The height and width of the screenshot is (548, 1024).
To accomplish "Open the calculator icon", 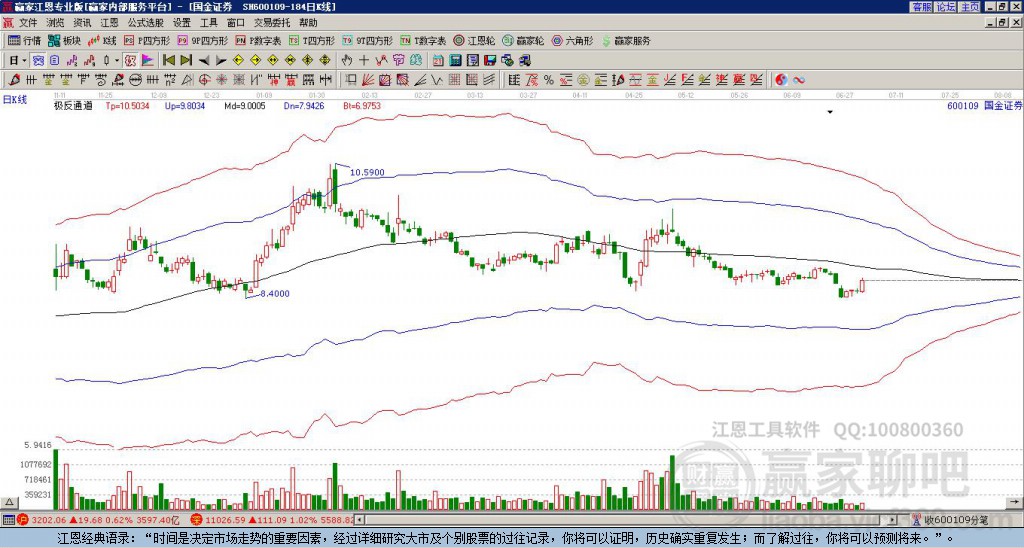I will click(x=456, y=61).
